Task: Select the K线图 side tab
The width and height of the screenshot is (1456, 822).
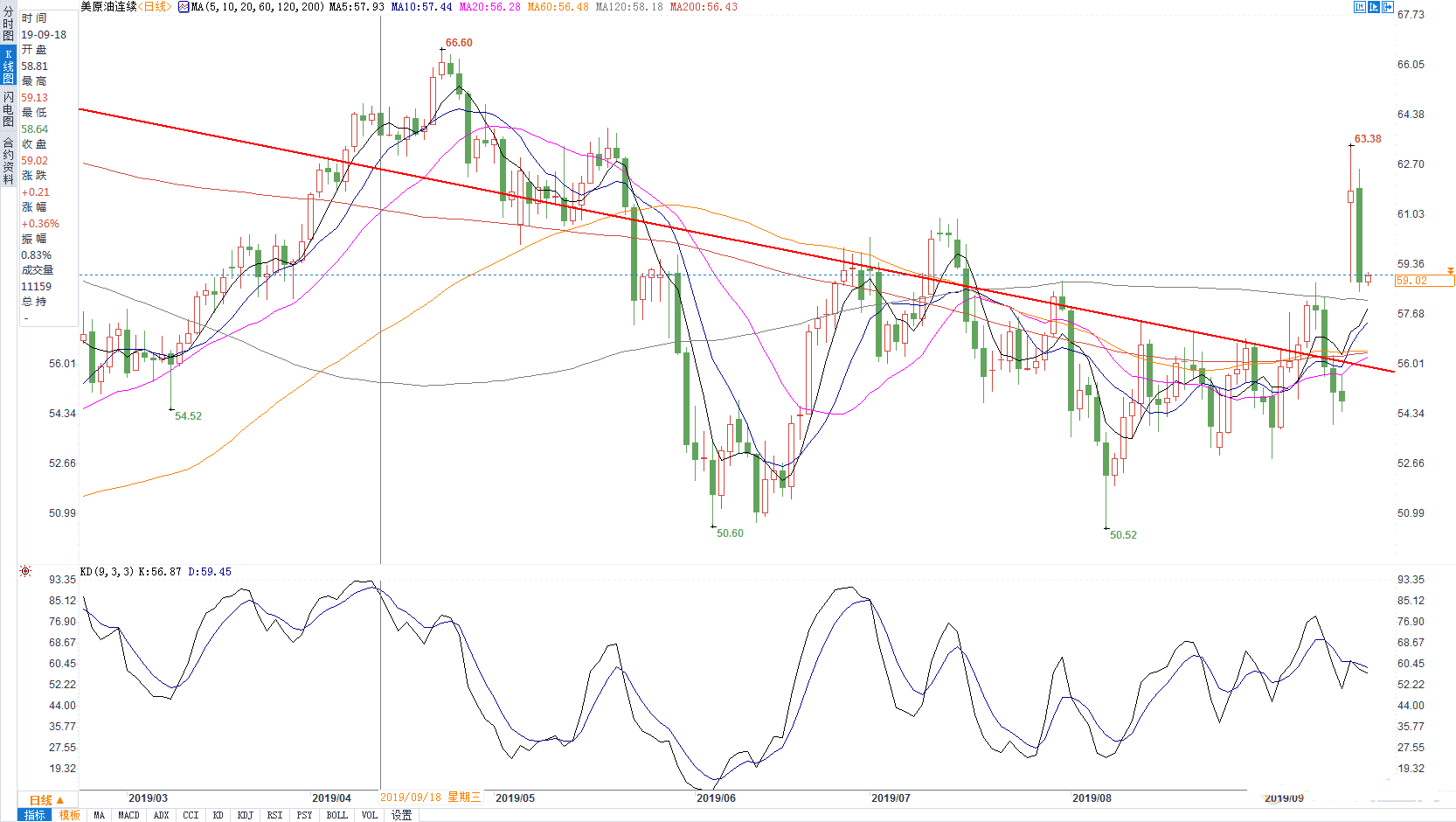Action: 9,66
